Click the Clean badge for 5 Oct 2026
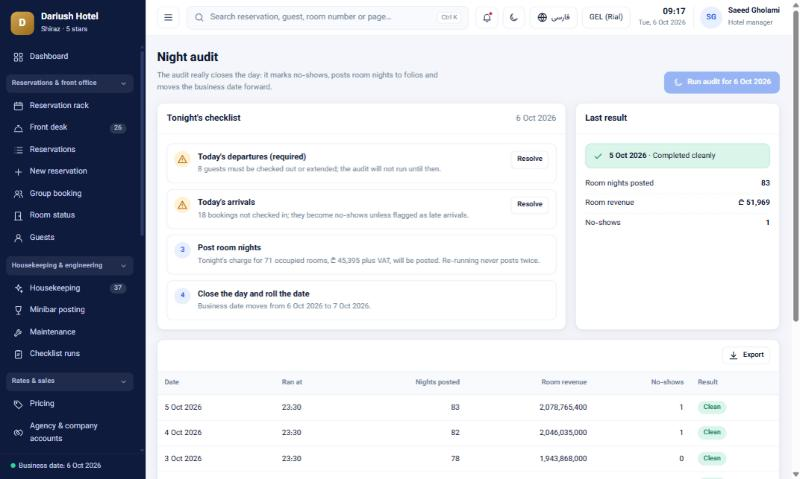Viewport: 800px width, 479px height. 712,407
